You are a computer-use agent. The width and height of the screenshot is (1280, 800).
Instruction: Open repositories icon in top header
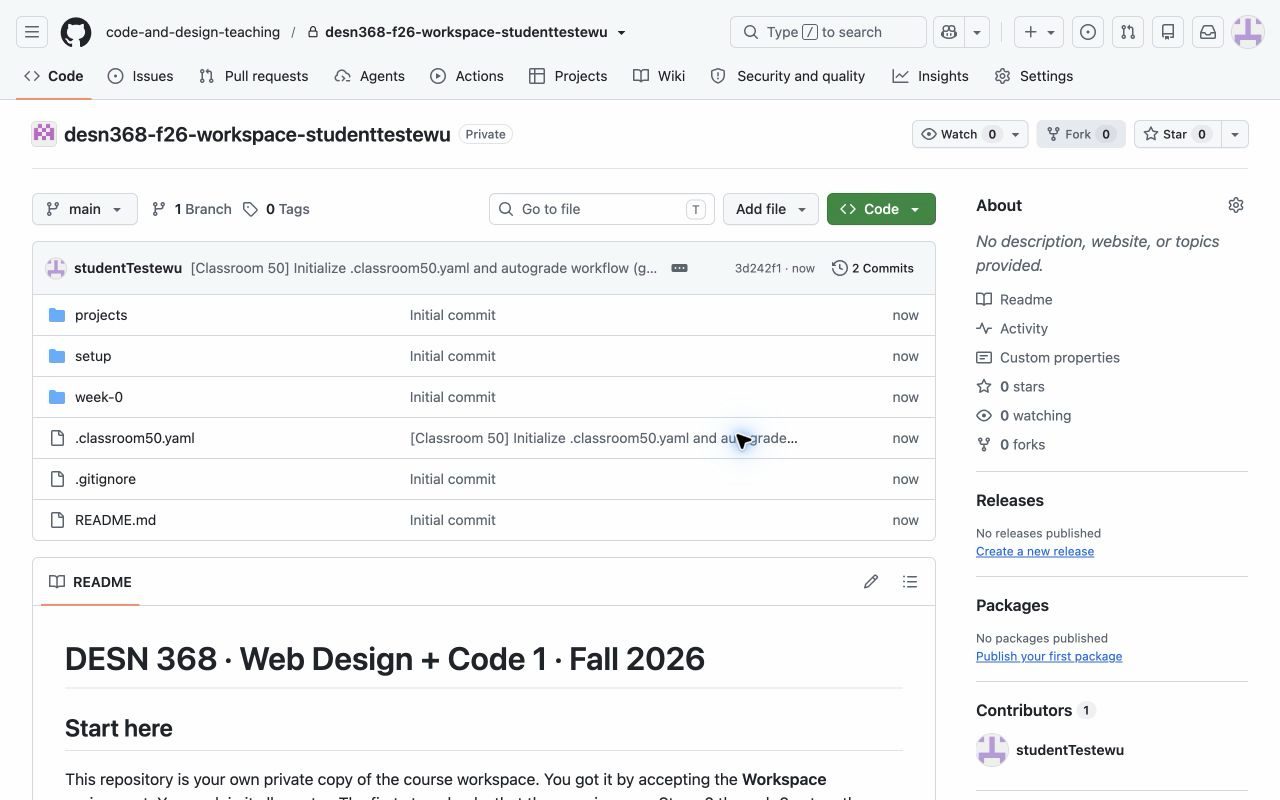[x=1168, y=32]
